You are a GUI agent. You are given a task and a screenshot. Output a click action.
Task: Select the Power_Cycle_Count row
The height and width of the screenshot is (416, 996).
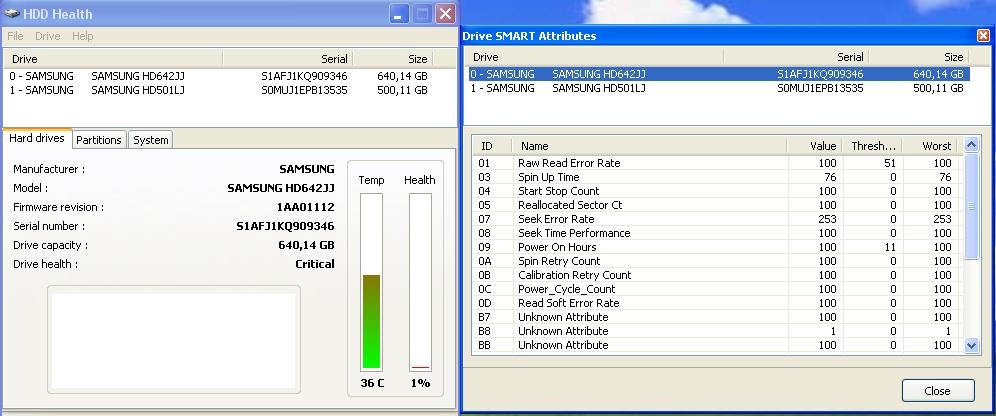point(718,289)
